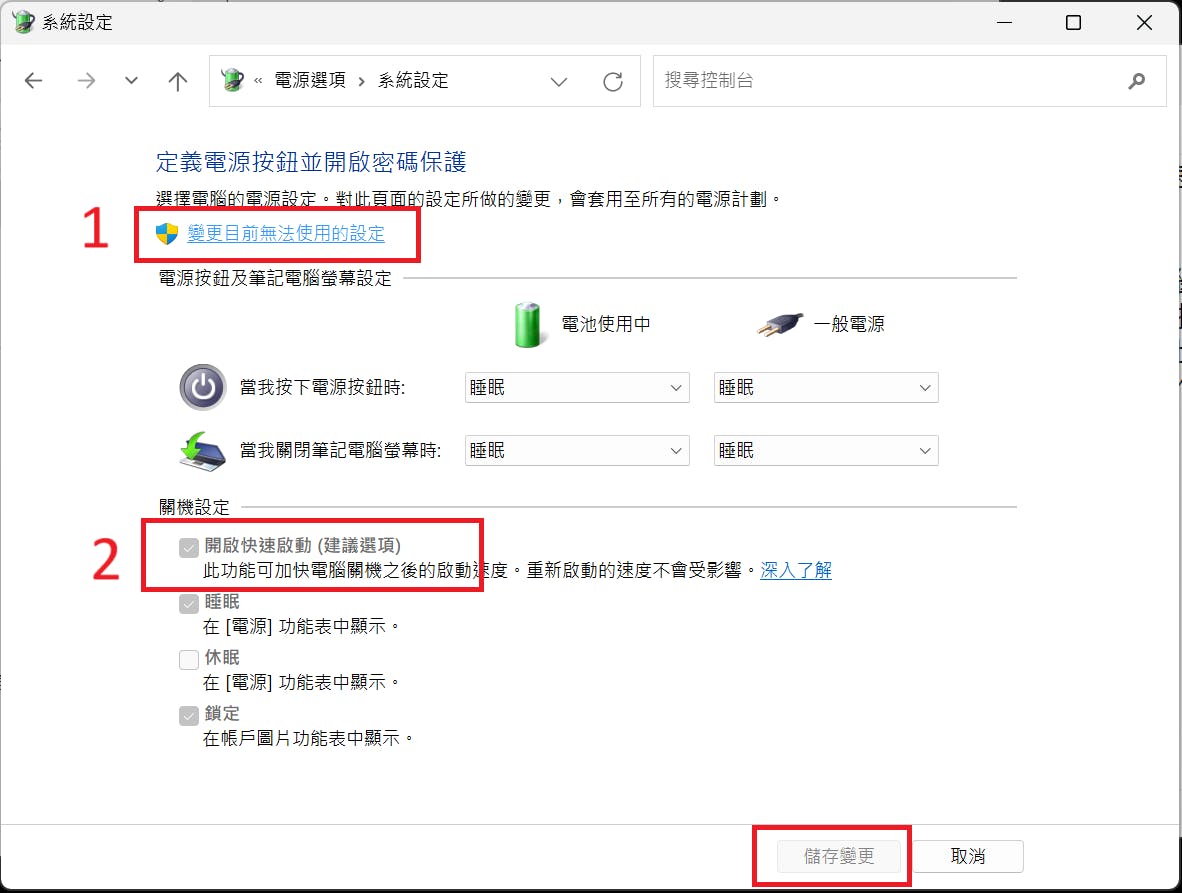1182x893 pixels.
Task: Click the power plug icon
Action: (x=780, y=325)
